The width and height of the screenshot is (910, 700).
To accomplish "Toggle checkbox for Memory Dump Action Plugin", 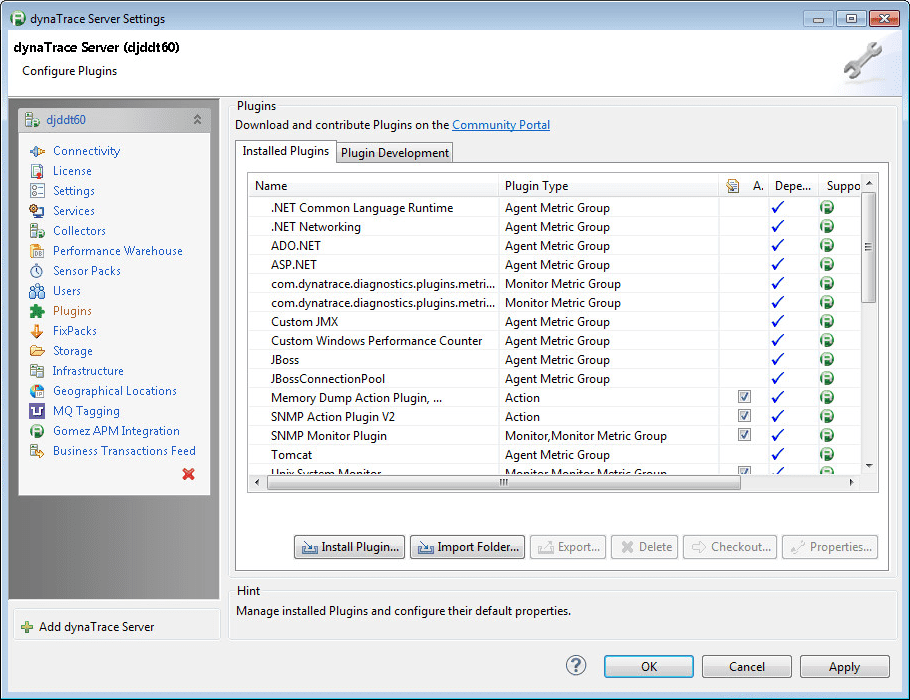I will point(744,396).
